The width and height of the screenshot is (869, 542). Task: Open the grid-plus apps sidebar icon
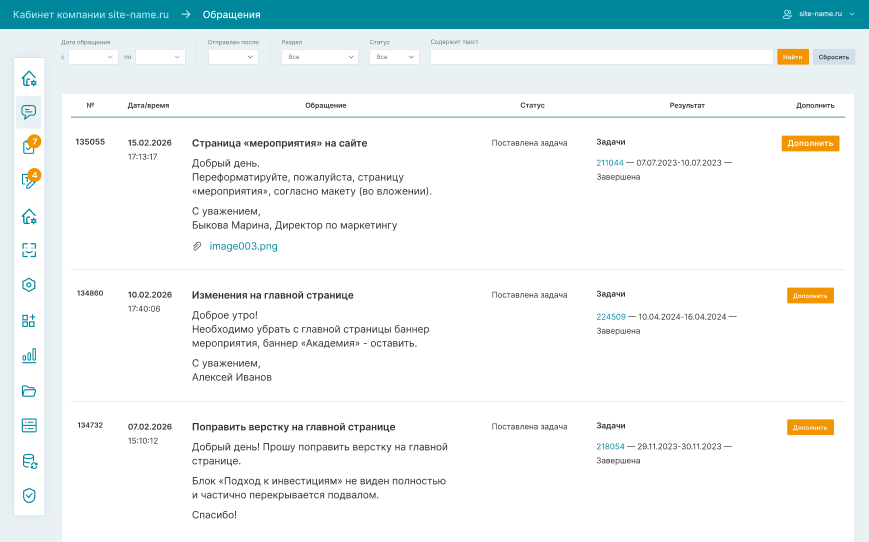(x=29, y=320)
